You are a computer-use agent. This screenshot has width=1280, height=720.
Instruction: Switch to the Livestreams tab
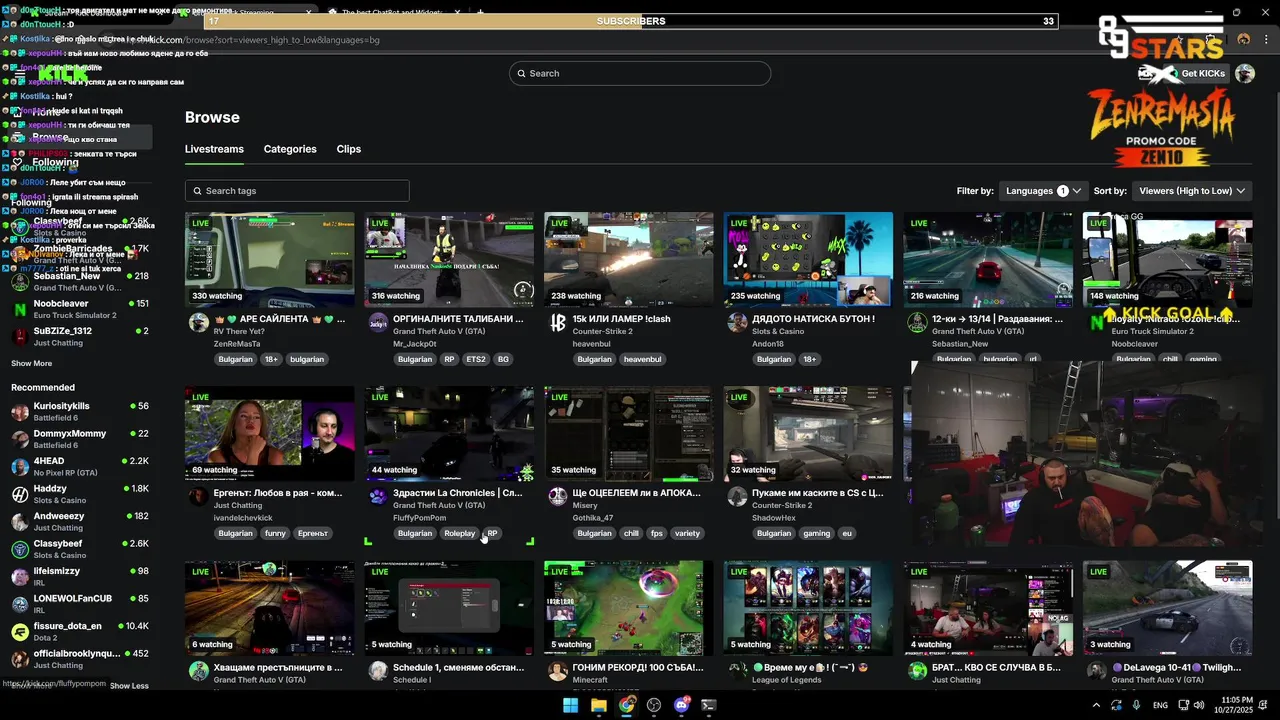pyautogui.click(x=214, y=149)
